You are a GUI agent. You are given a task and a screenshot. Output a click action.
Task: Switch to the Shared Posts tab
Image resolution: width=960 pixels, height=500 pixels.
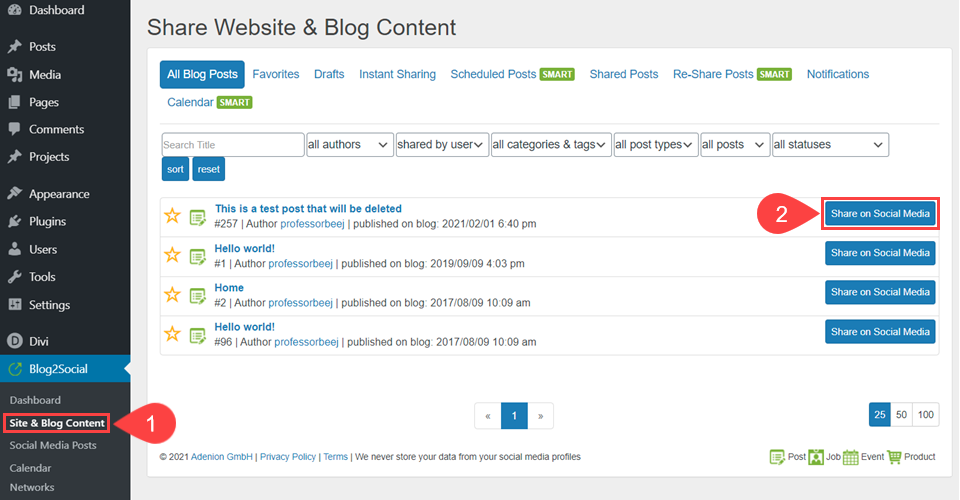[x=624, y=75]
